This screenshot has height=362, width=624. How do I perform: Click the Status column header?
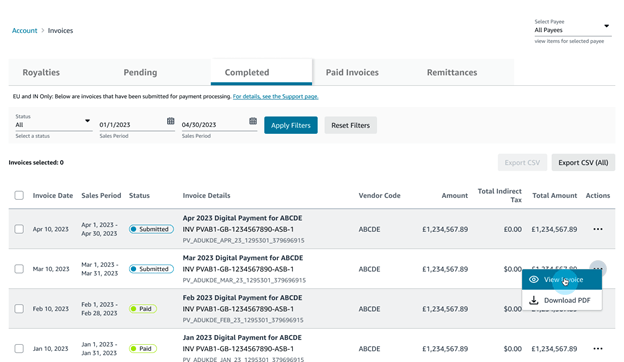(139, 196)
